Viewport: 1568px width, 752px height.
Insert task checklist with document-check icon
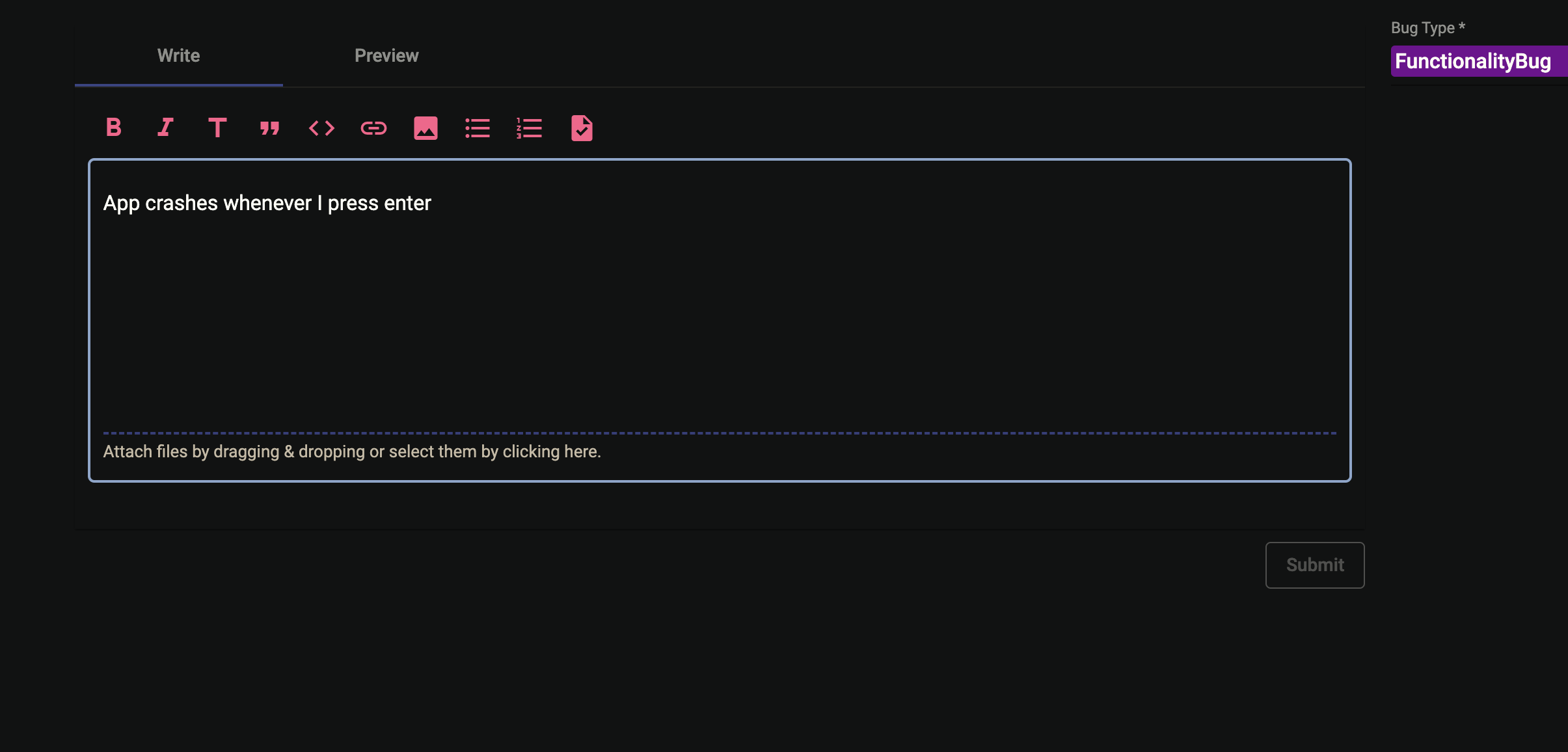pyautogui.click(x=582, y=128)
